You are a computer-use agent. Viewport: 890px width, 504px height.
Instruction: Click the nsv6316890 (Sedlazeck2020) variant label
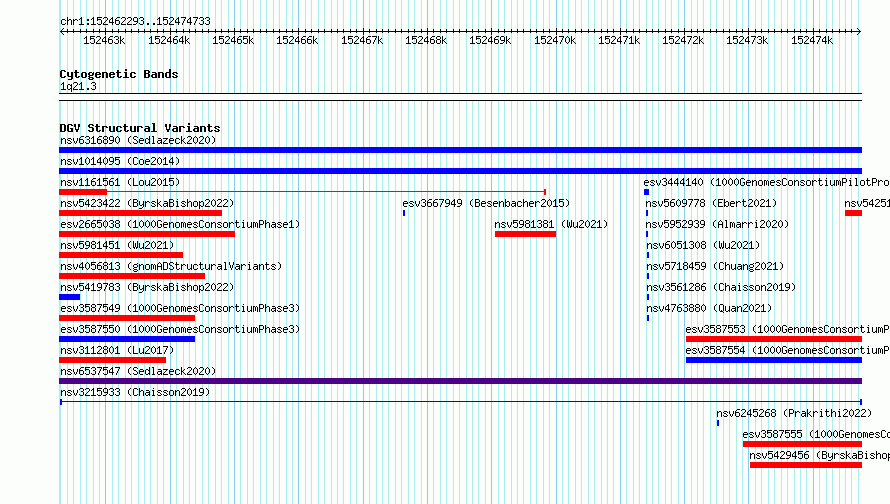pyautogui.click(x=138, y=140)
